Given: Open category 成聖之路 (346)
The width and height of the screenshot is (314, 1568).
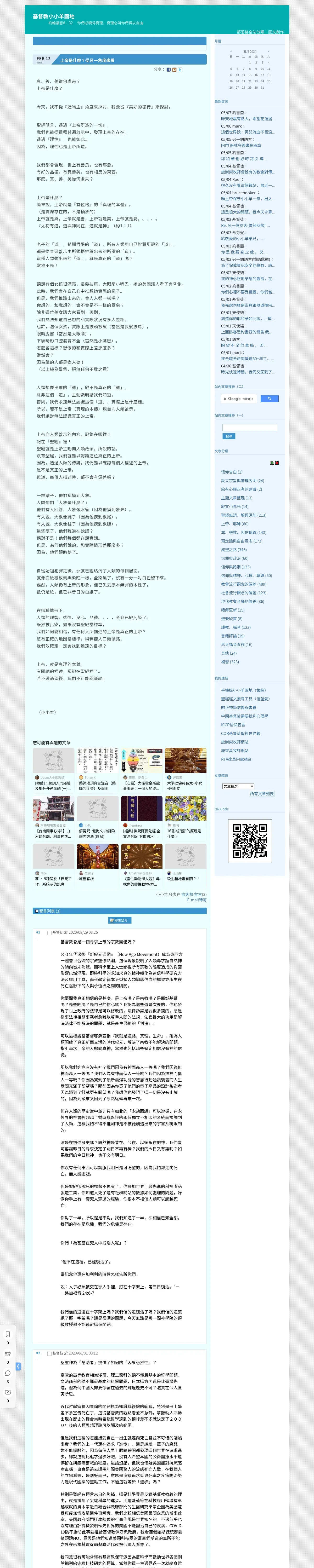Looking at the screenshot, I should [x=234, y=550].
